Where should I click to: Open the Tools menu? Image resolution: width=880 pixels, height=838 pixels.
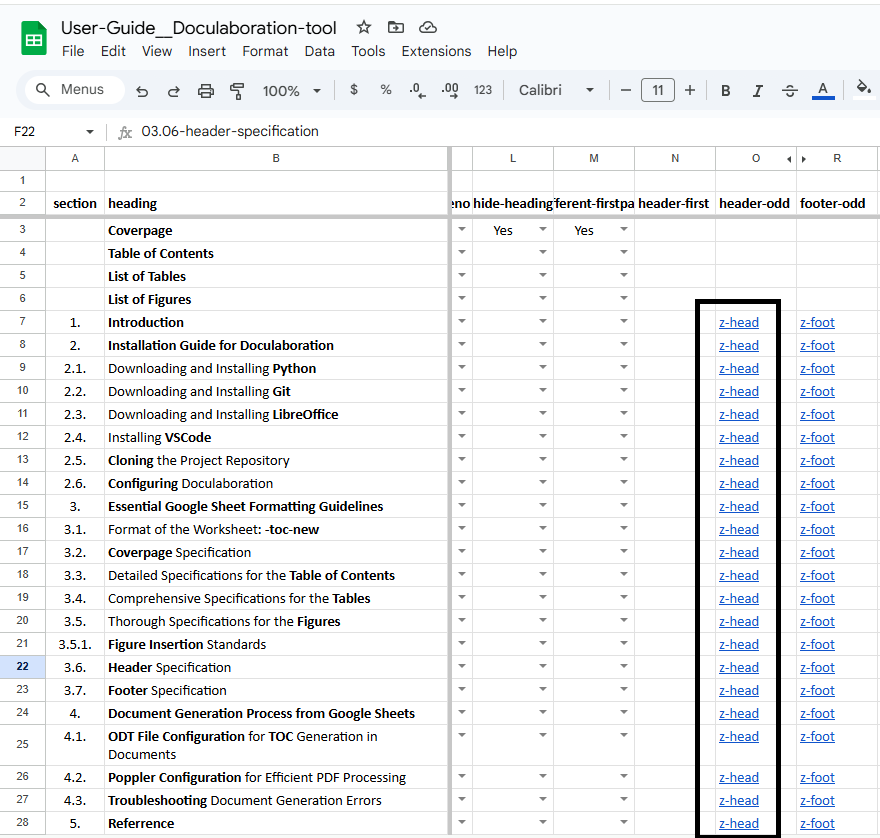point(368,51)
